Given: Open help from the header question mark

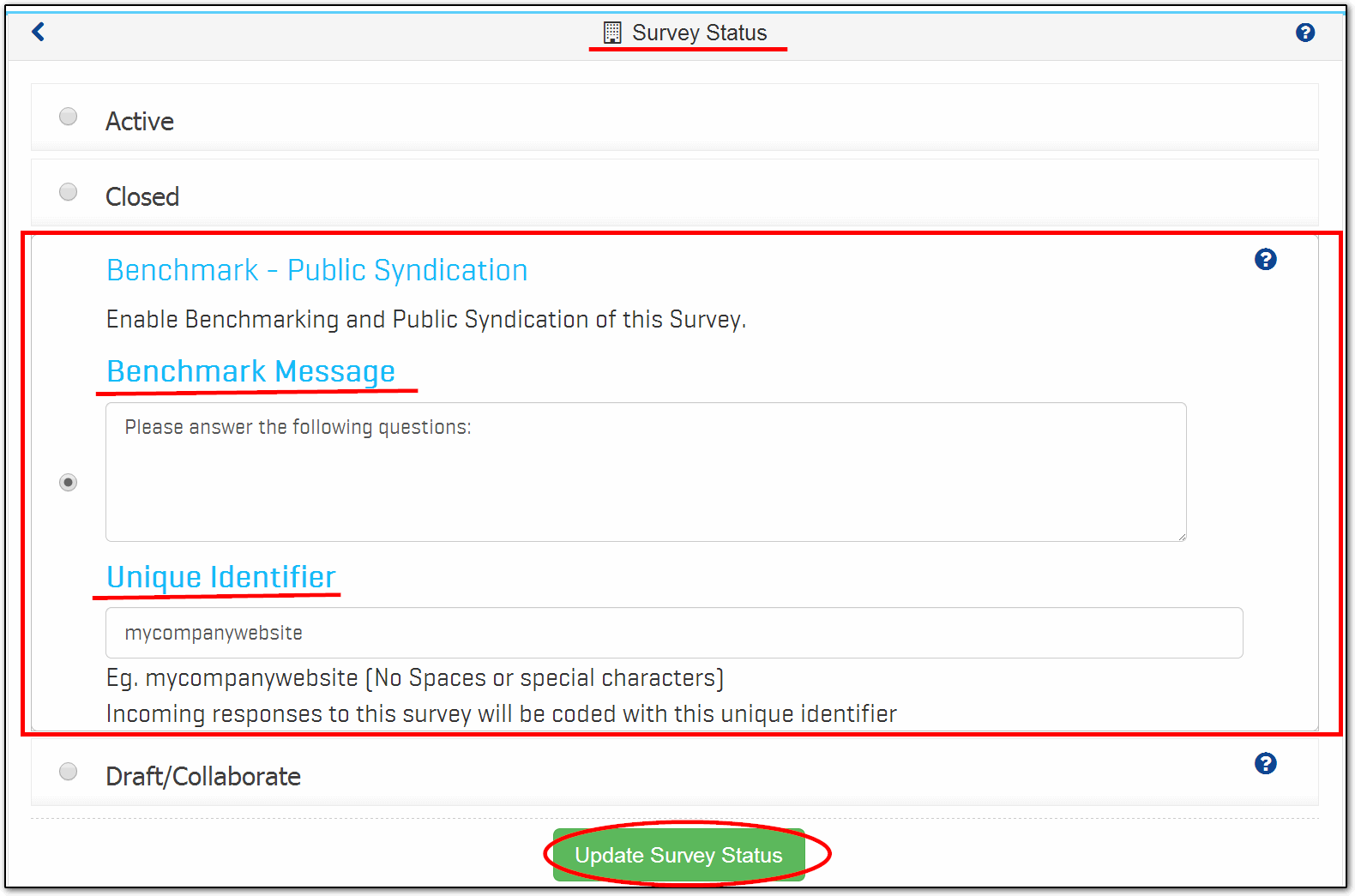Looking at the screenshot, I should [1304, 33].
